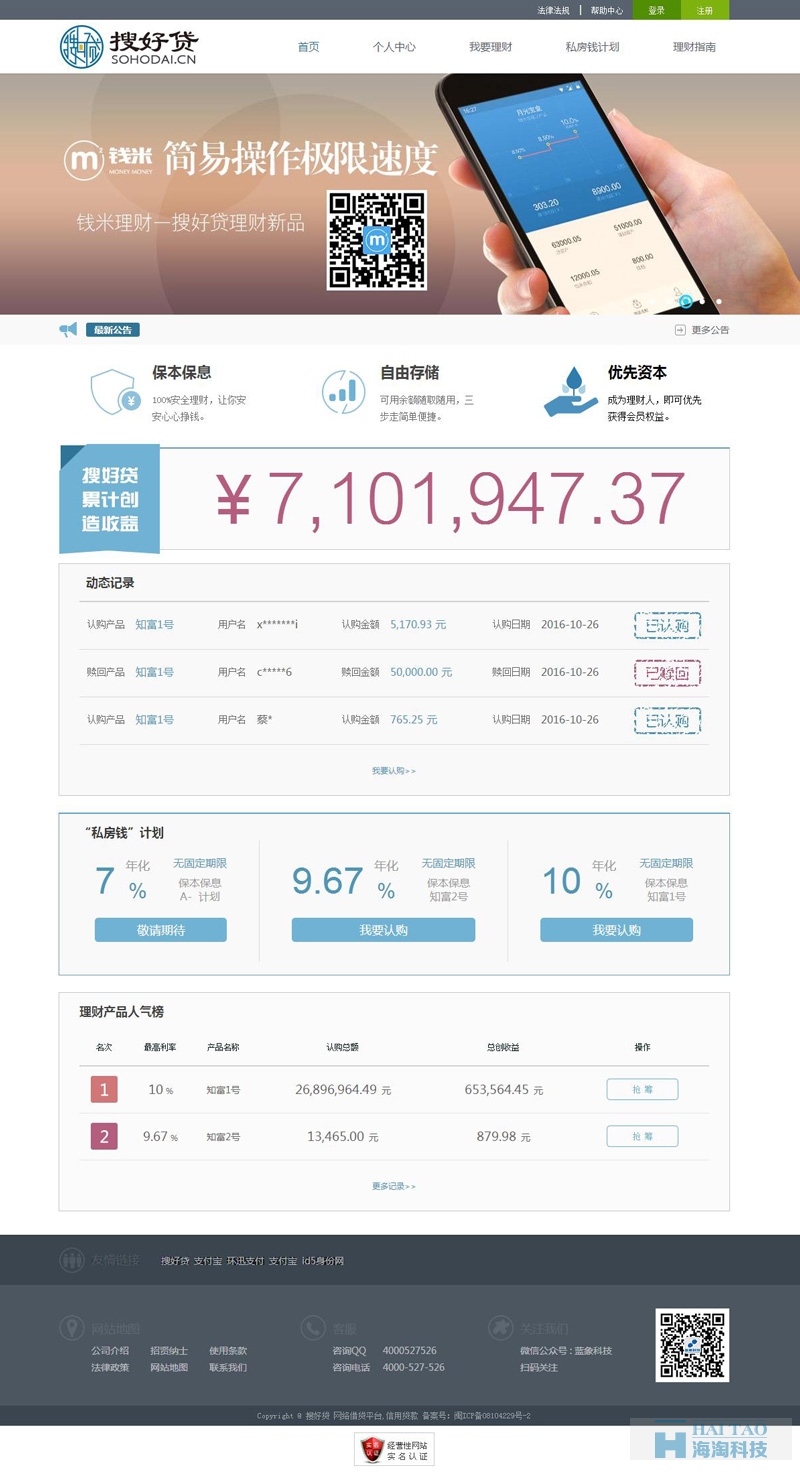Click the purple rank 2 badge
800x1475 pixels.
coord(104,1136)
